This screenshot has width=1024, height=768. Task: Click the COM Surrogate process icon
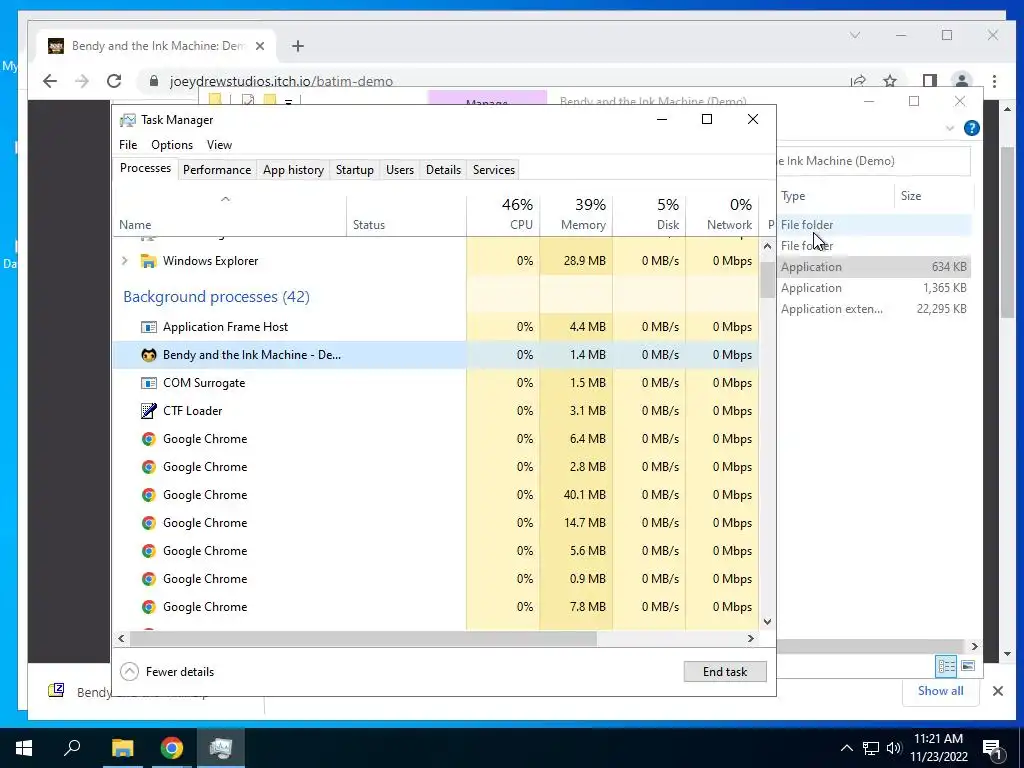[x=149, y=383]
